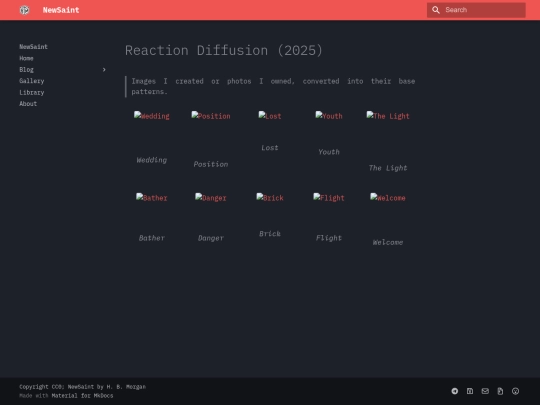Navigate to the About page

(x=28, y=104)
